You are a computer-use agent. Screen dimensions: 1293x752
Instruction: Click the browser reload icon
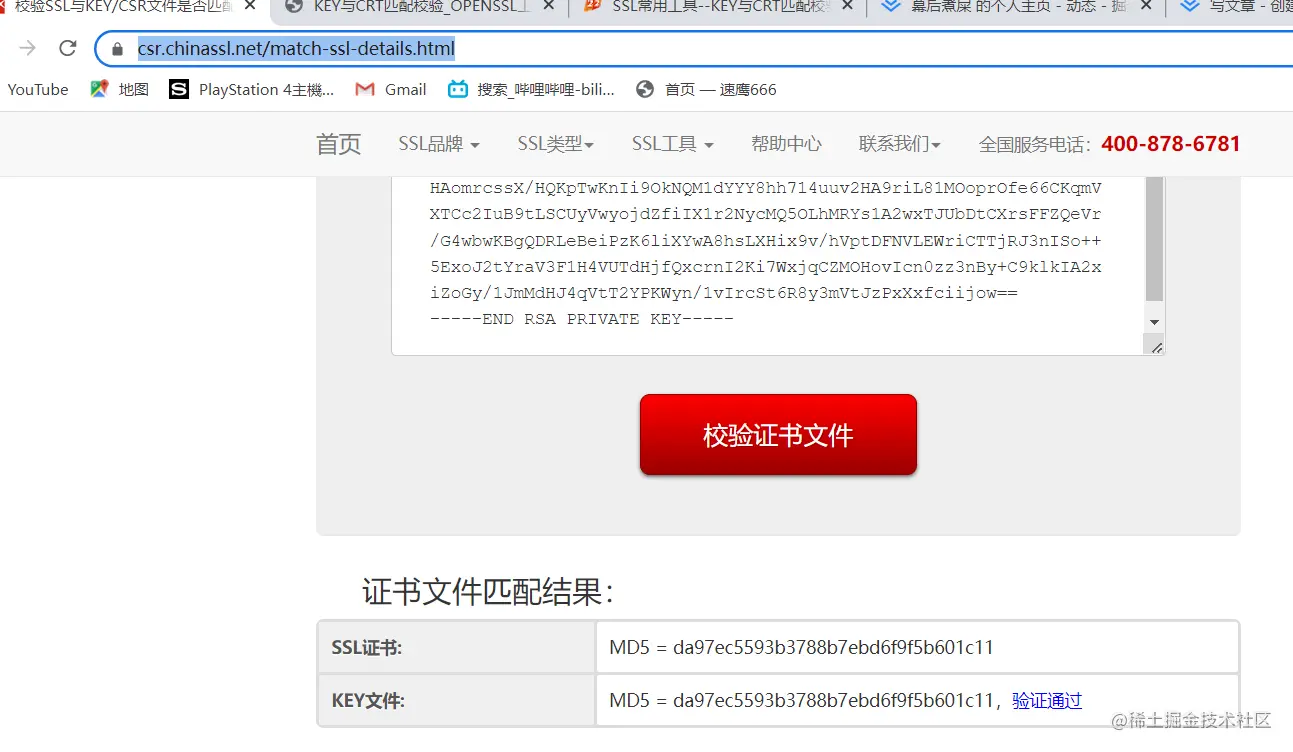point(68,48)
